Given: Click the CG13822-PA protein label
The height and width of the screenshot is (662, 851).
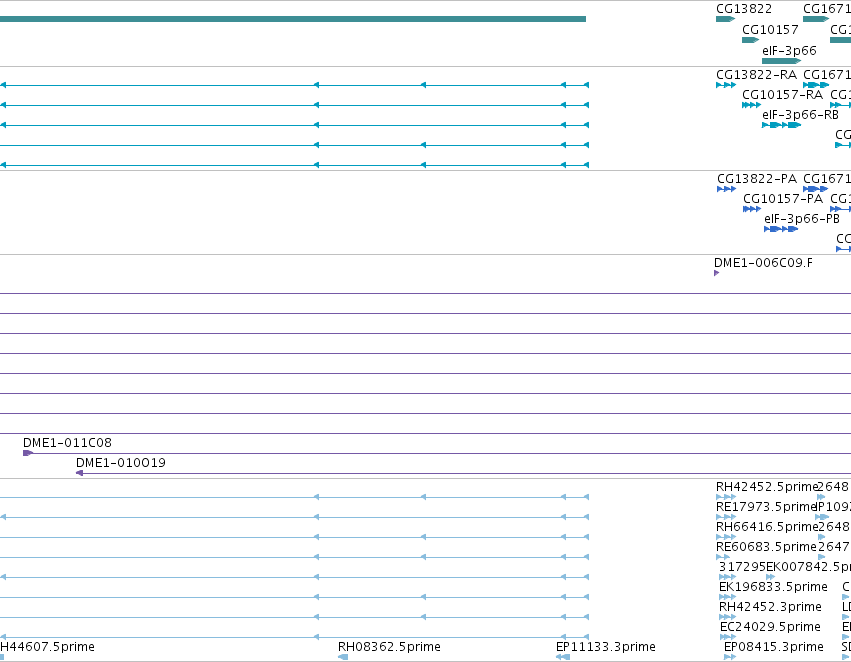Looking at the screenshot, I should point(757,179).
